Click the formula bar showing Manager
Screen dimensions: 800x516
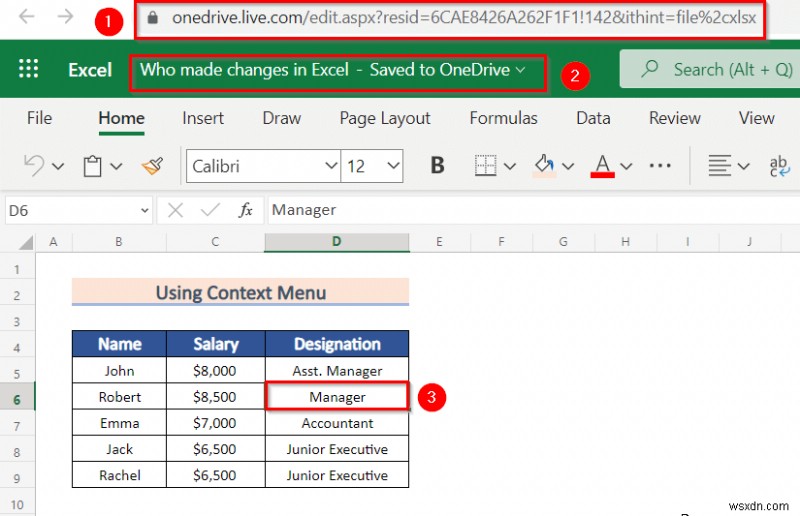pos(533,210)
